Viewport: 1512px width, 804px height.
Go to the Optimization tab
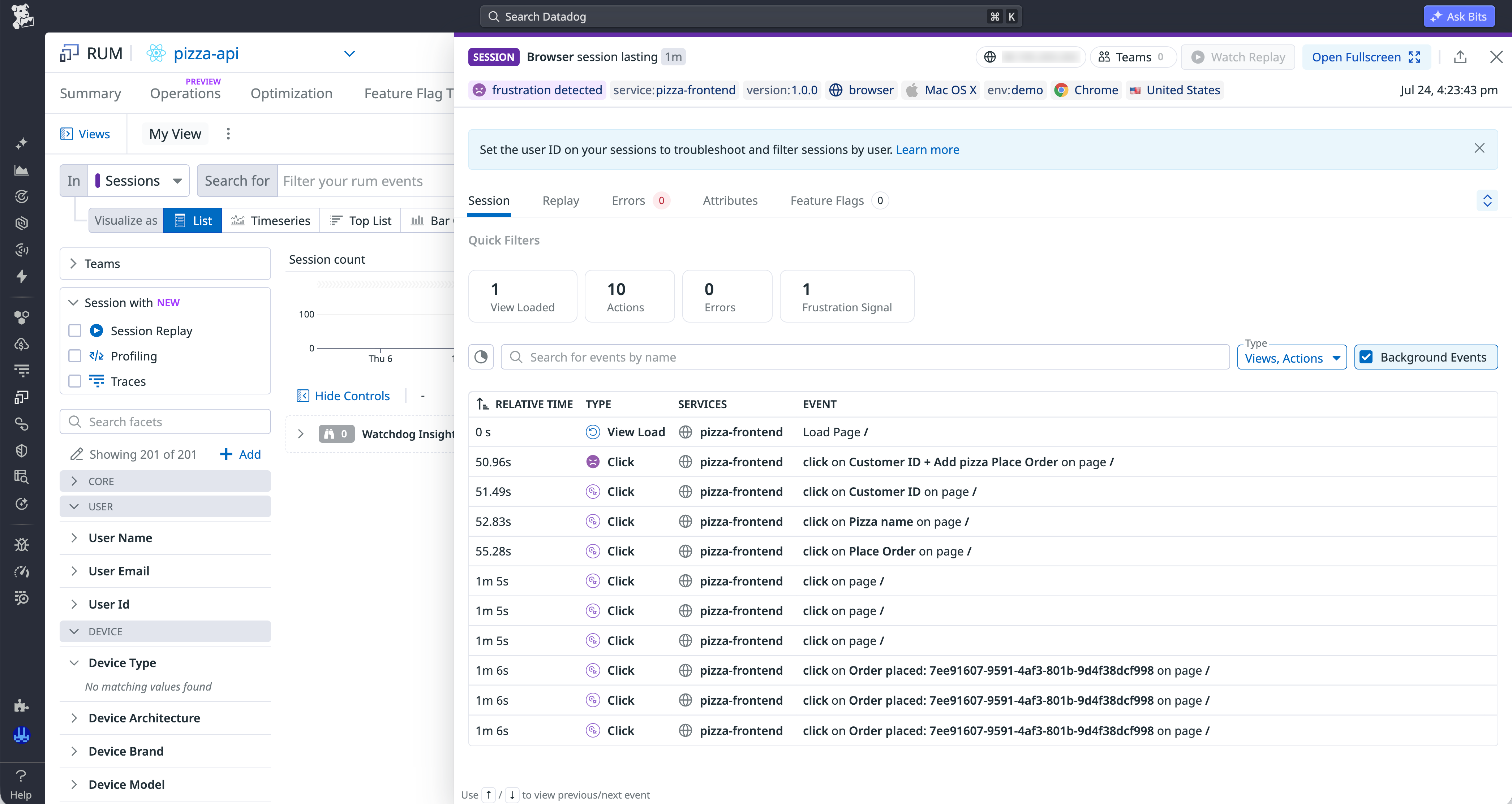click(x=291, y=93)
